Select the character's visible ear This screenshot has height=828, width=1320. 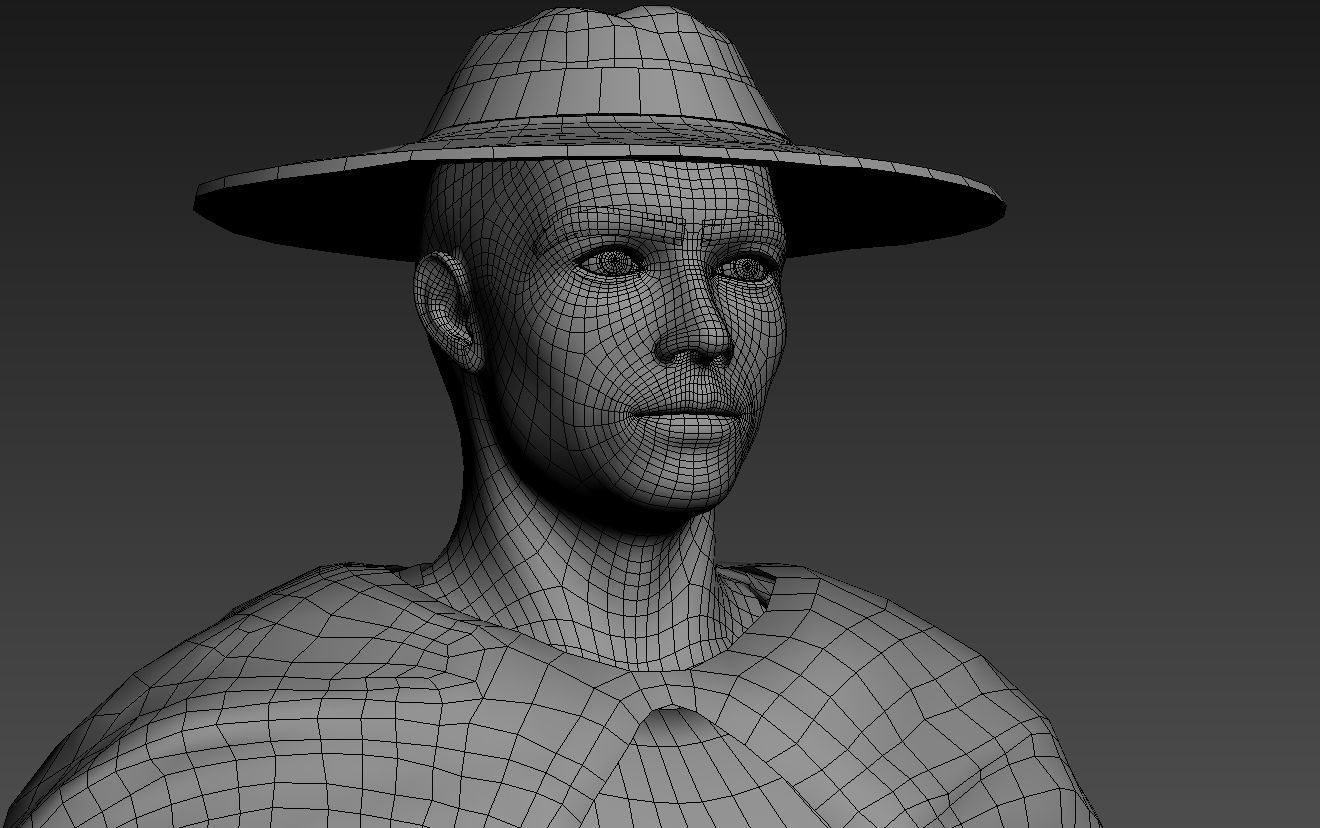click(x=448, y=311)
